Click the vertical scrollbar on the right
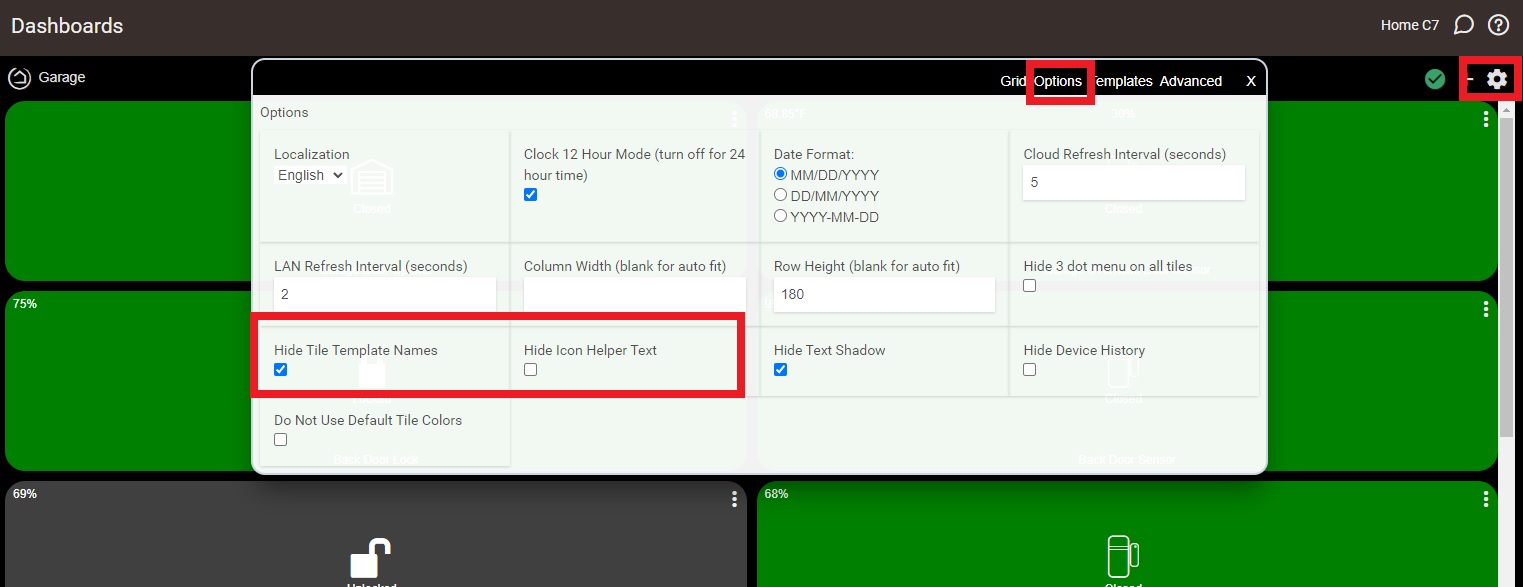The width and height of the screenshot is (1523, 587). coord(1506,280)
